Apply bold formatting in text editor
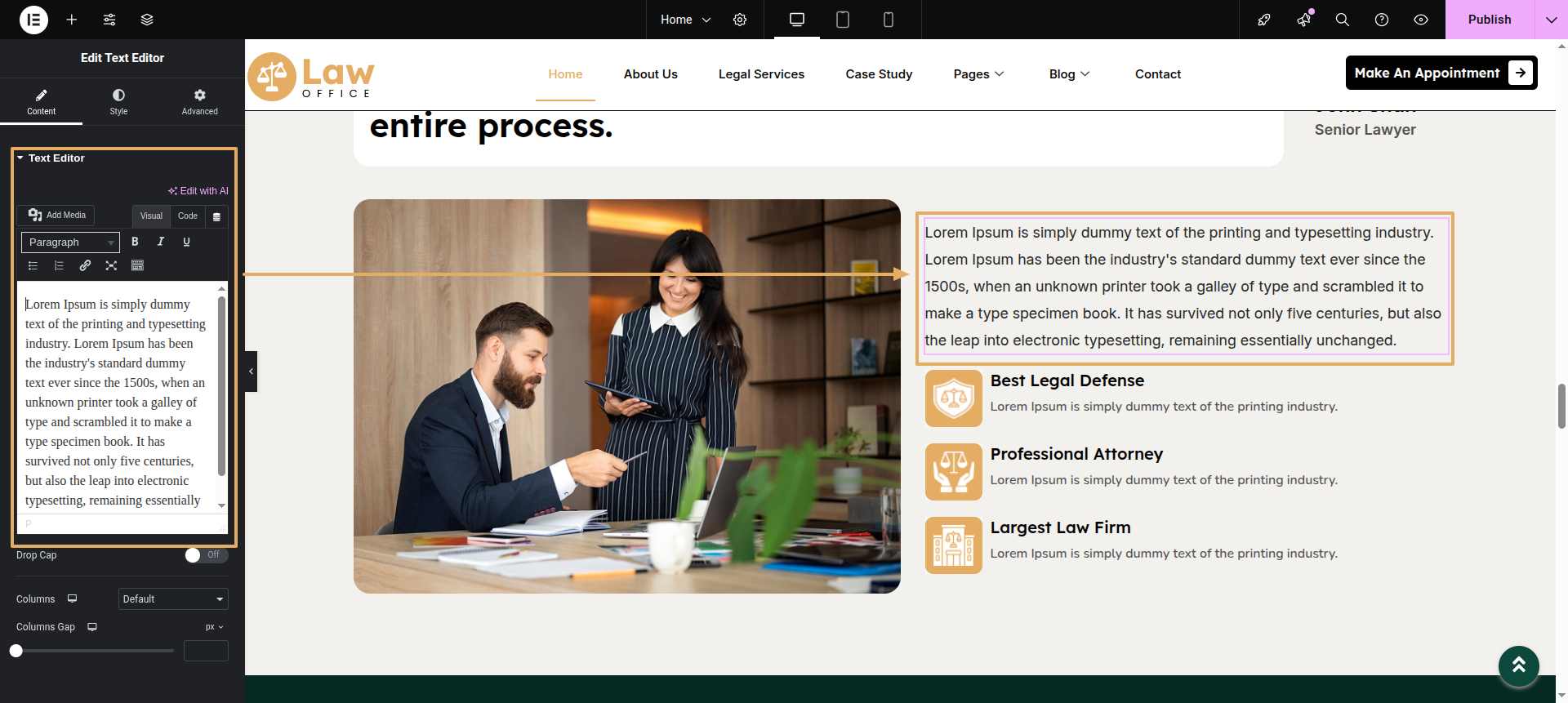The width and height of the screenshot is (1568, 703). 135,242
